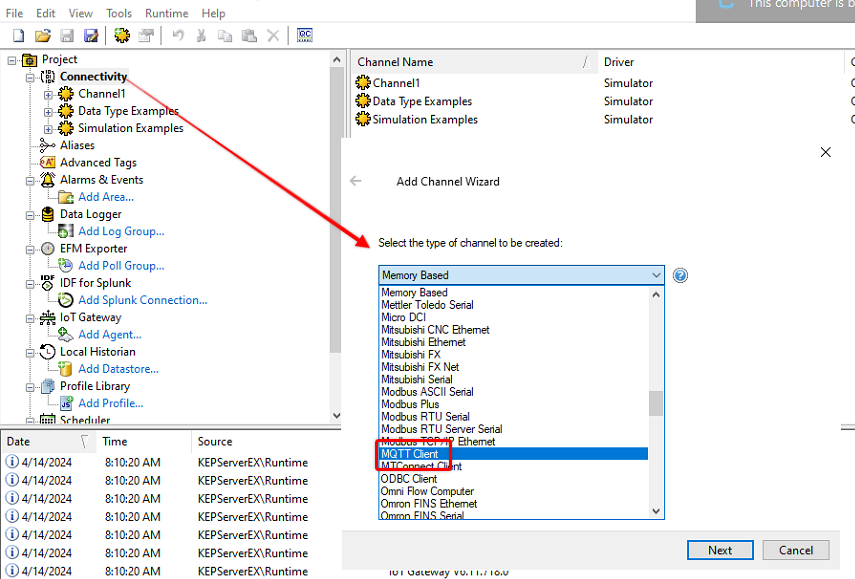Select MQTT Client in the driver list
Image resolution: width=855 pixels, height=579 pixels.
click(x=514, y=454)
